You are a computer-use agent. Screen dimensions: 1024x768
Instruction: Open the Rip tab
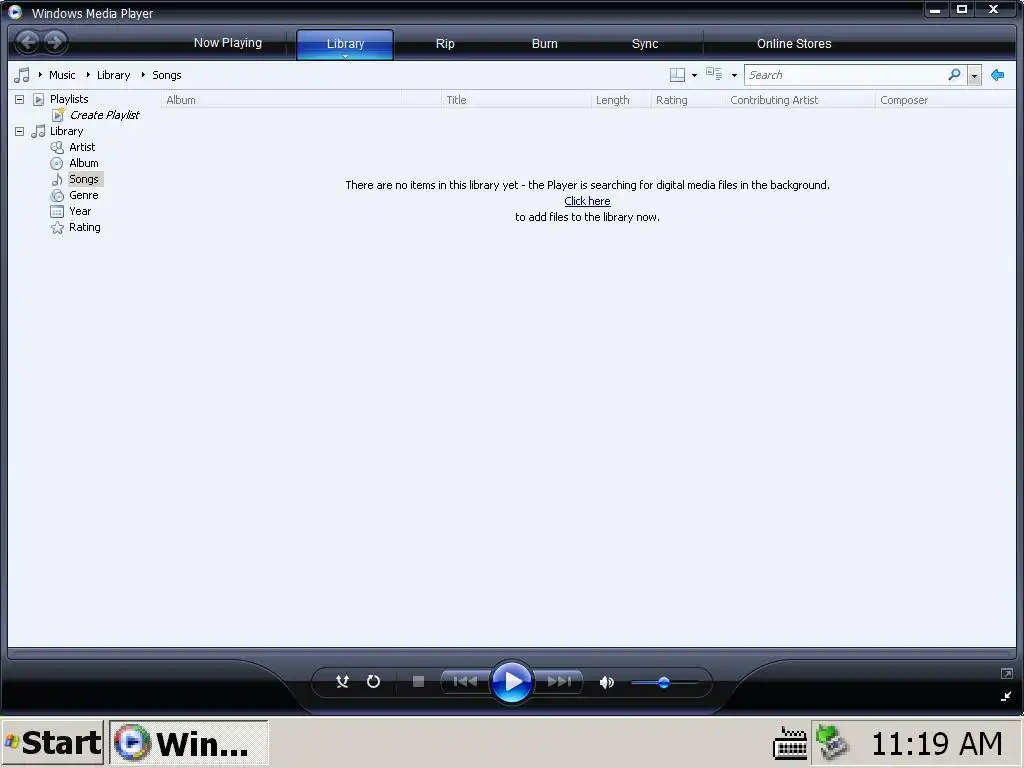click(x=445, y=44)
